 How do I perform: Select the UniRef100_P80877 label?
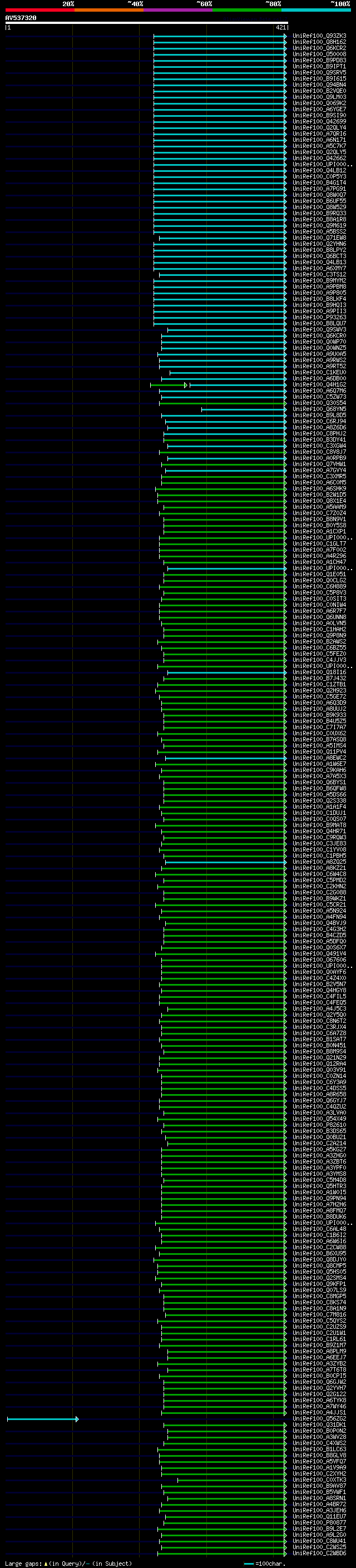point(319,1523)
